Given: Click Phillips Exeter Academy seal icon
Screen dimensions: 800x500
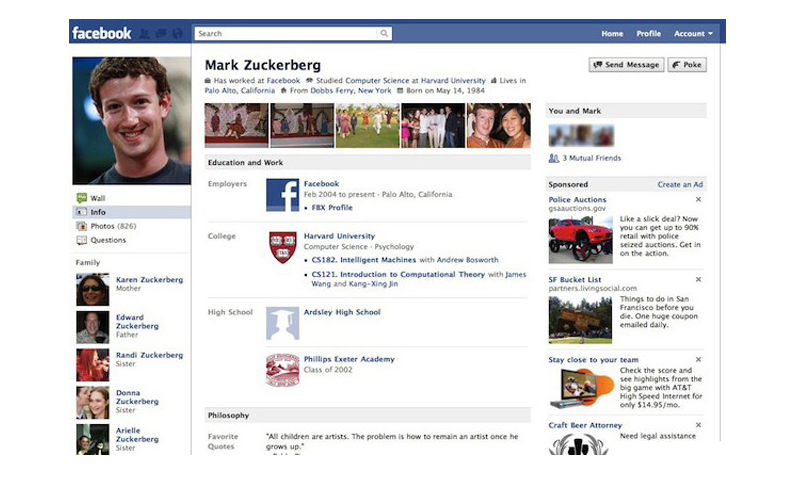Looking at the screenshot, I should click(x=283, y=370).
